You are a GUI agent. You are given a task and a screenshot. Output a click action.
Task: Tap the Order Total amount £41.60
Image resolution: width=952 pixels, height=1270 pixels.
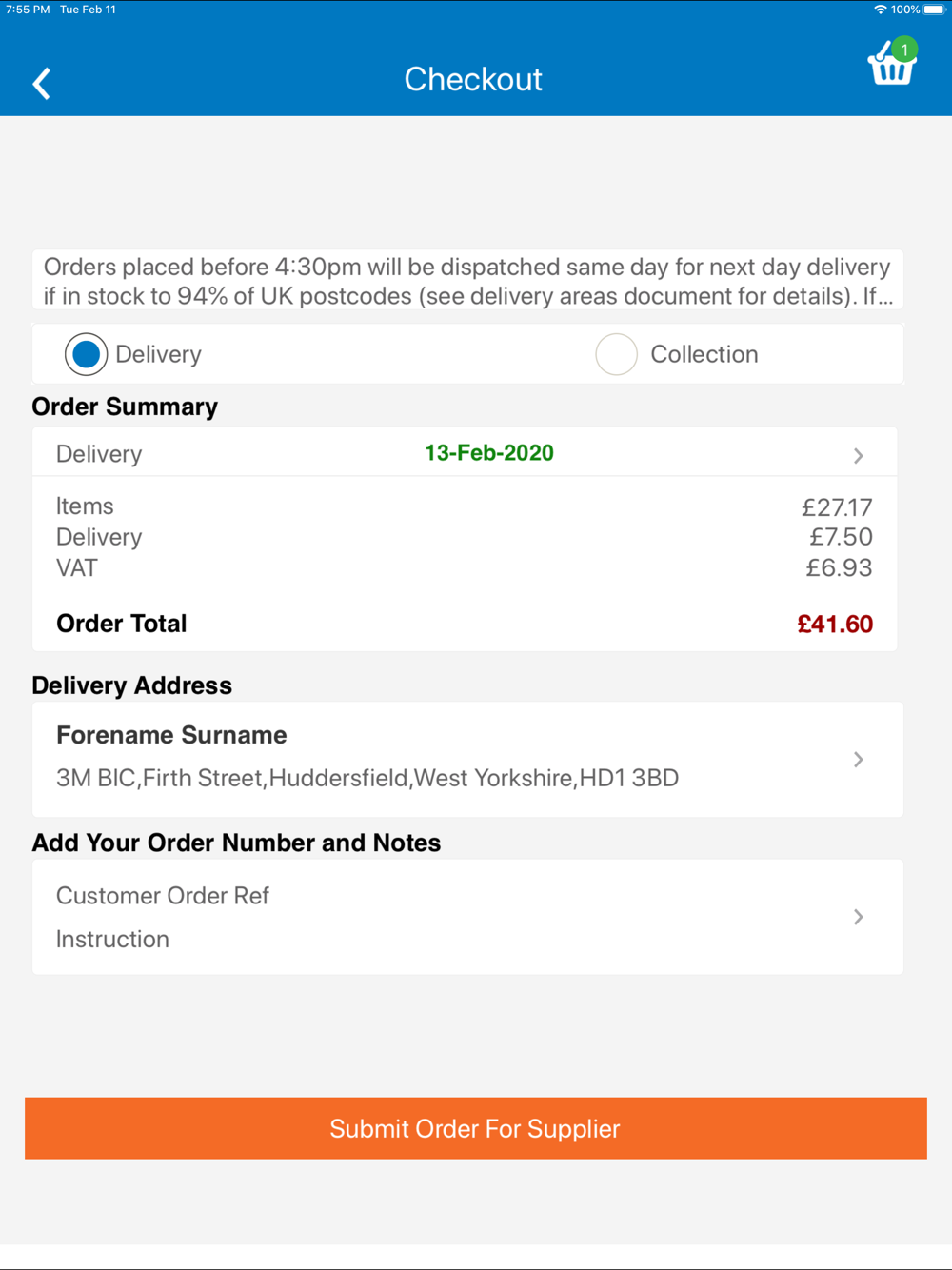[x=835, y=625]
